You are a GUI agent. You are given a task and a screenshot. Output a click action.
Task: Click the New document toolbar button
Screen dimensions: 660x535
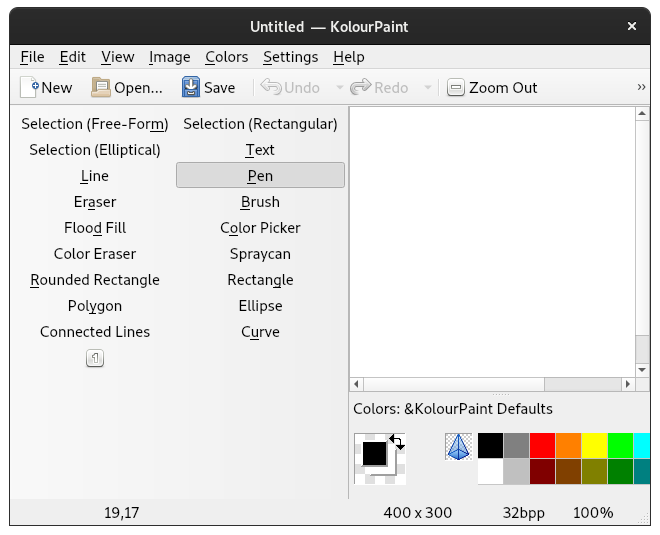(x=46, y=88)
